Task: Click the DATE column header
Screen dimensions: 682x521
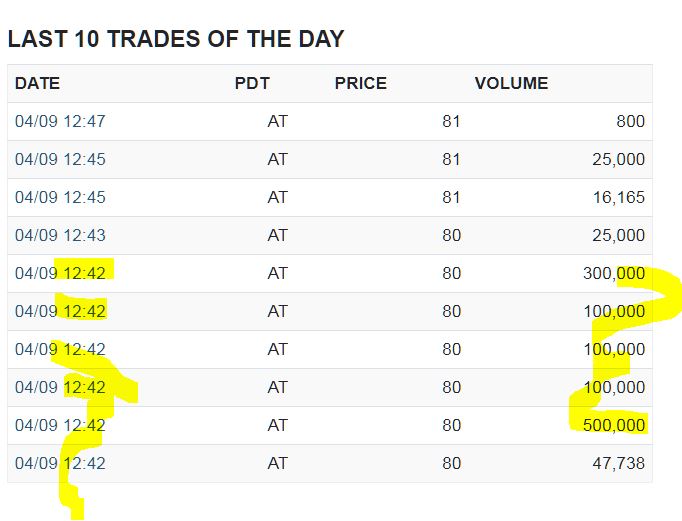Action: [x=37, y=83]
